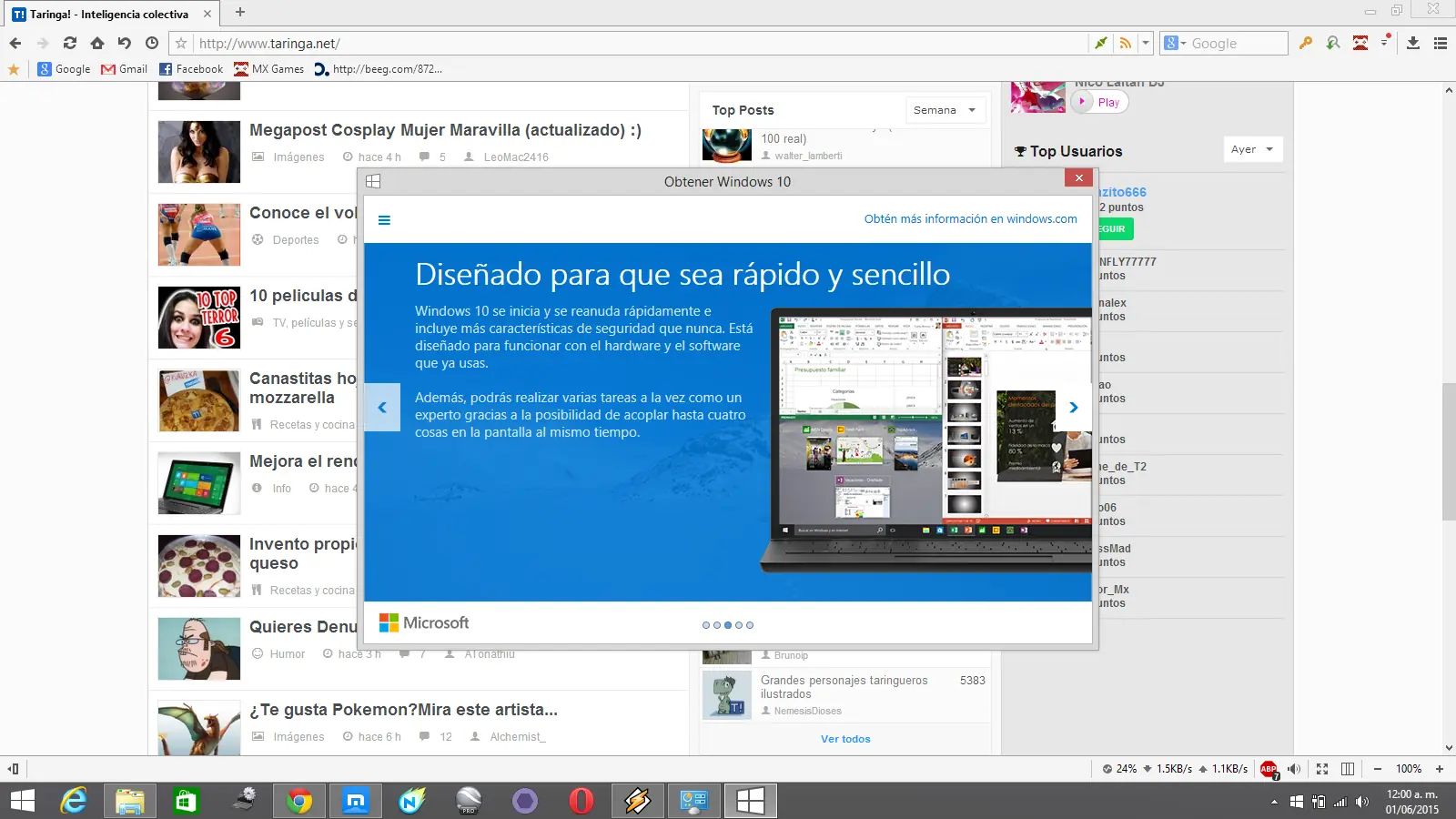Click the 100% zoom level indicator
This screenshot has width=1456, height=819.
coord(1409,769)
